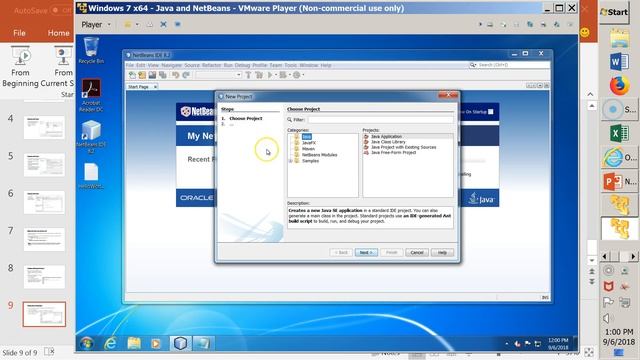Image resolution: width=640 pixels, height=360 pixels.
Task: Click Save All icon in NetBeans toolbar
Action: click(162, 75)
